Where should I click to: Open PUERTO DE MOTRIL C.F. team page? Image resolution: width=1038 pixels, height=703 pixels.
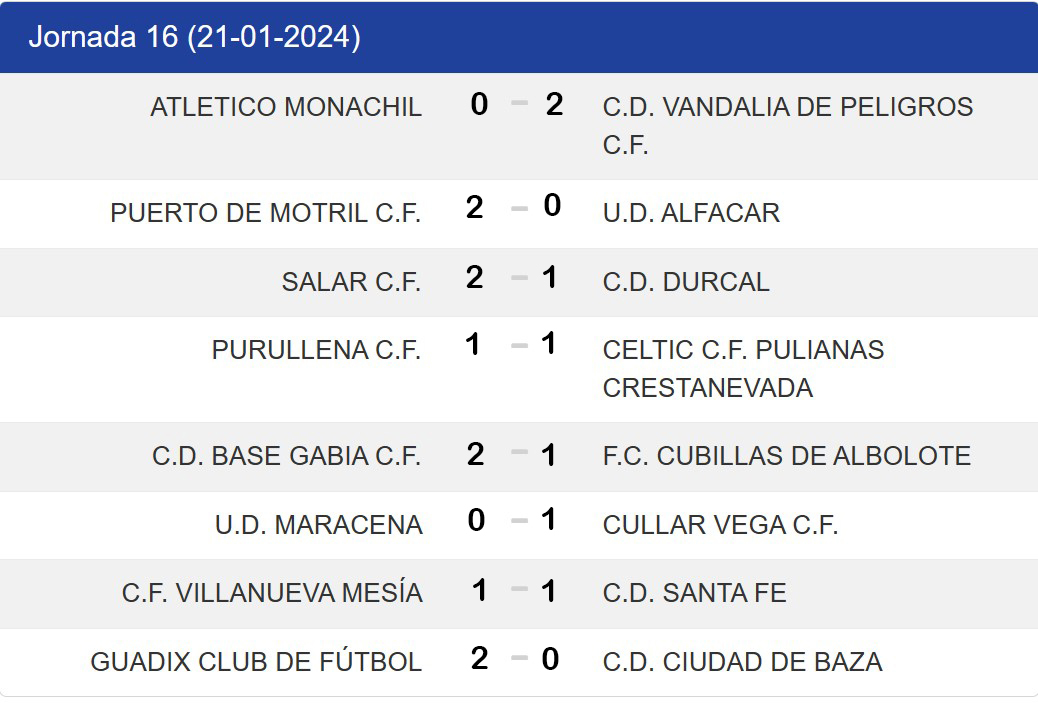coord(266,213)
